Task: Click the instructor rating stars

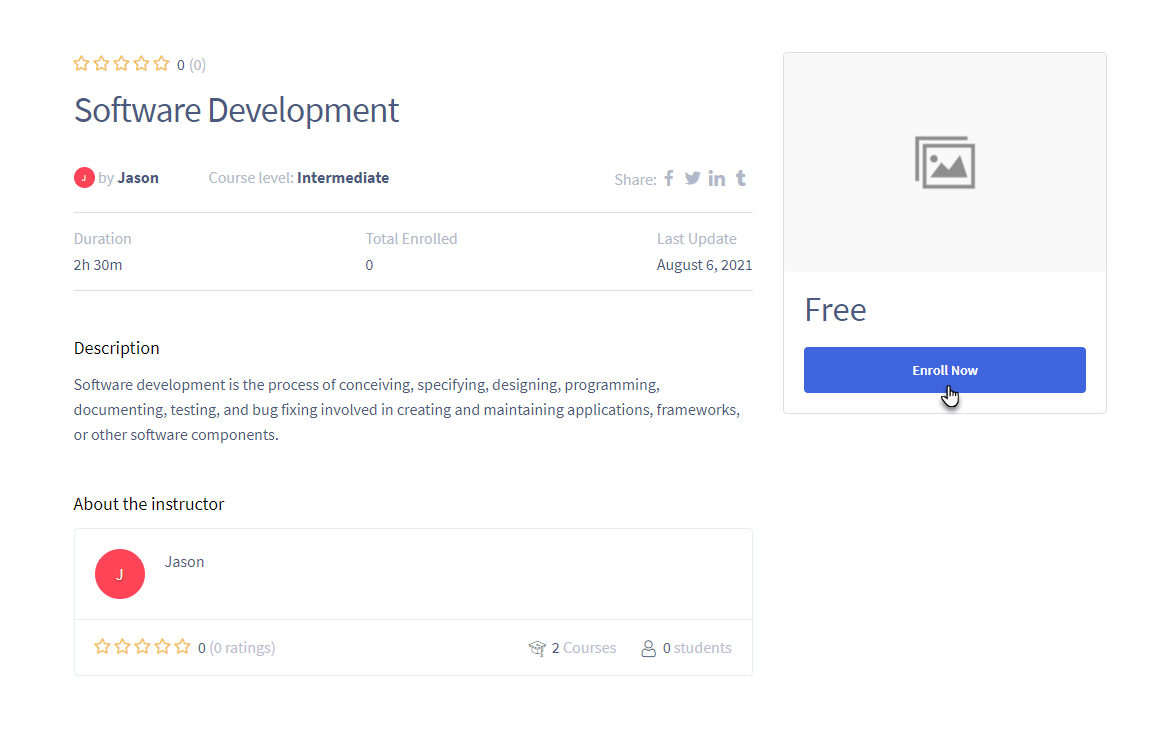Action: 142,647
